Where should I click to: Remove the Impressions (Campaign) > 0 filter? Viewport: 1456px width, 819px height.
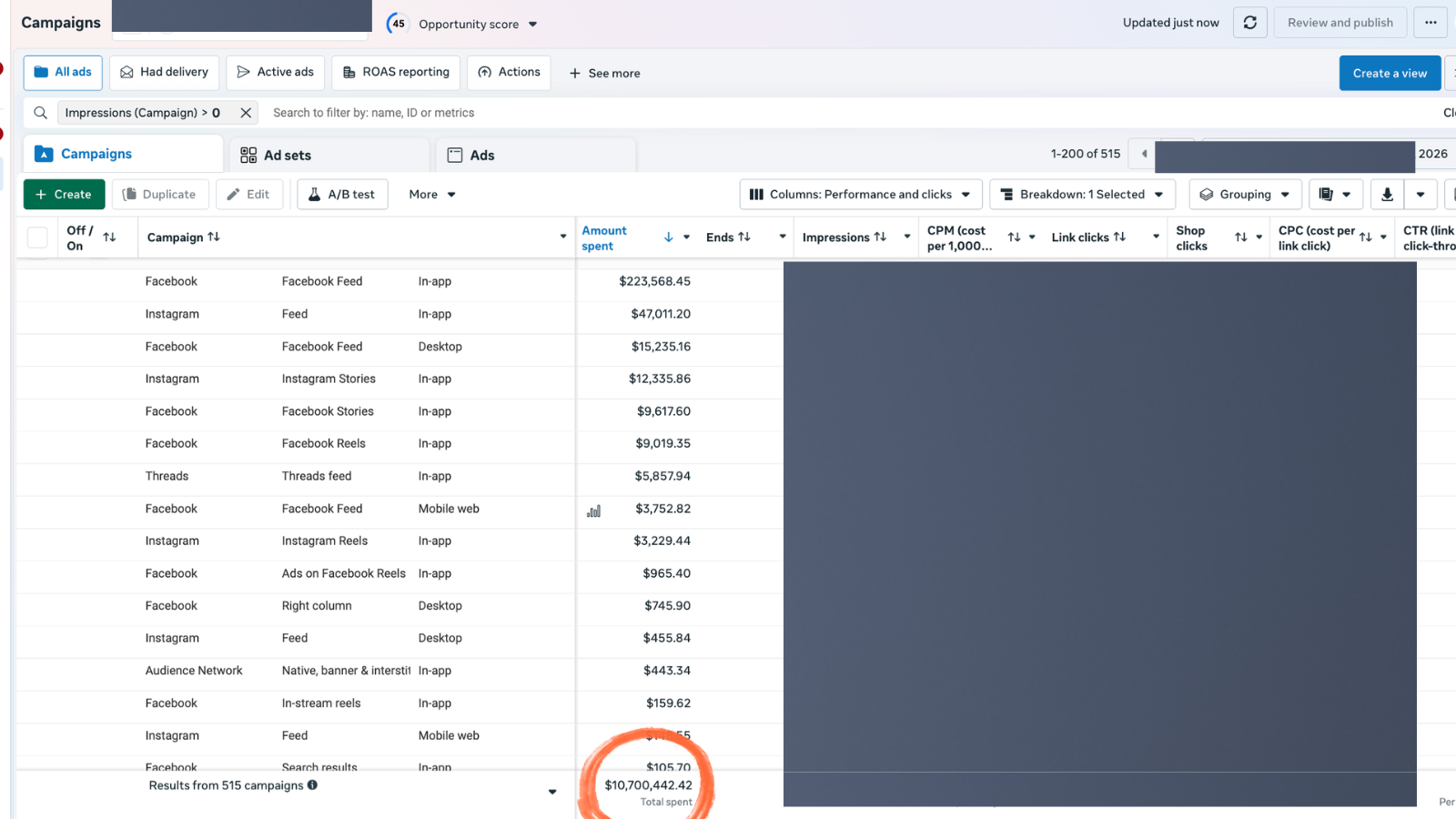pos(246,113)
